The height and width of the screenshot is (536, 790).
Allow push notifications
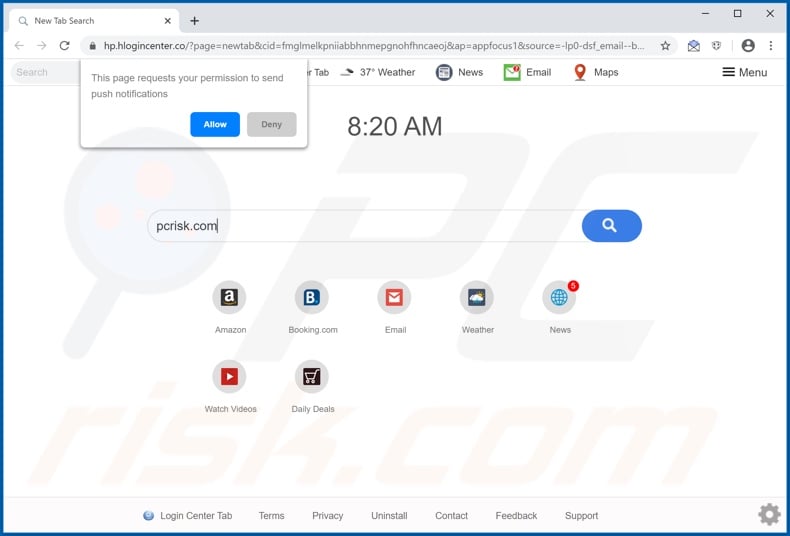[x=215, y=124]
